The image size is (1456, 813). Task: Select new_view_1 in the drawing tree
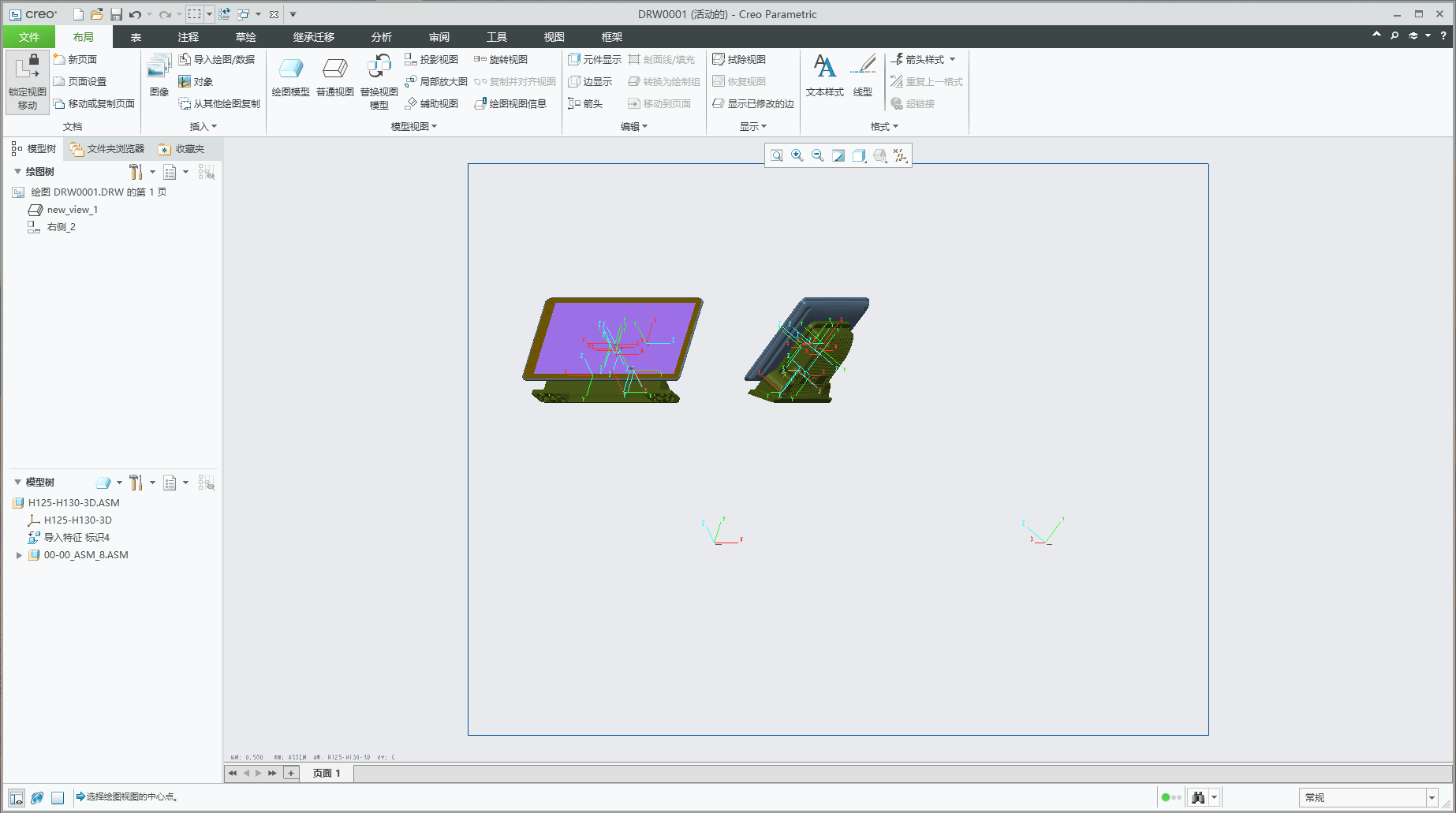[x=72, y=210]
